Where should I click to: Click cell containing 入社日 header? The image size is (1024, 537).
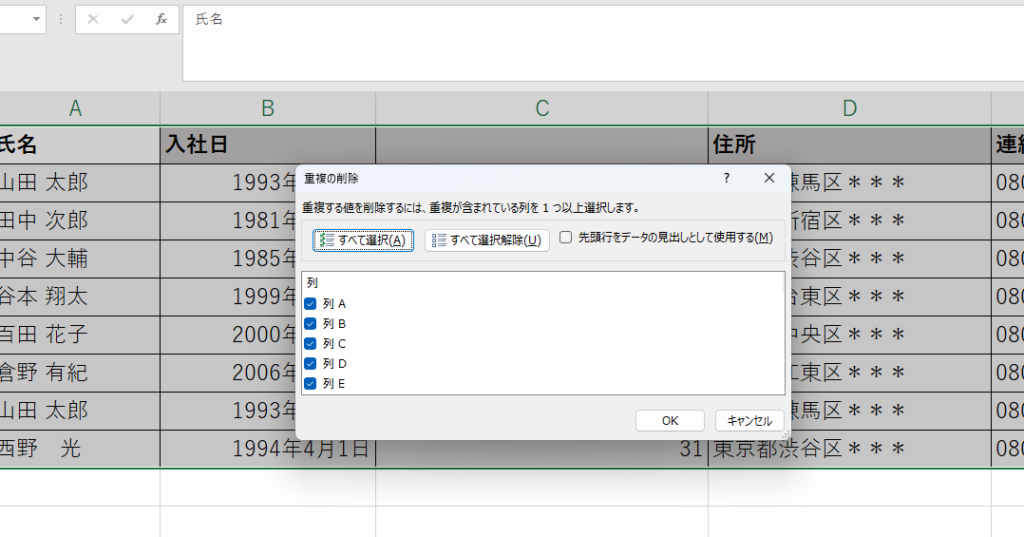click(267, 145)
